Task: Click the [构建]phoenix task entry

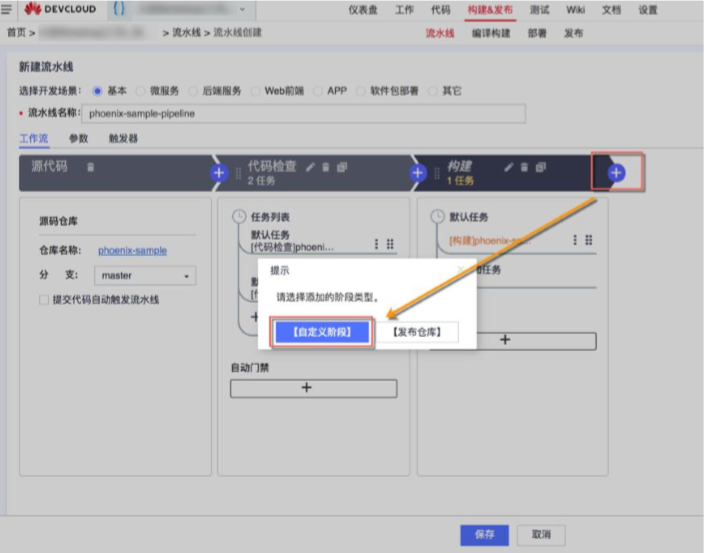Action: point(490,241)
